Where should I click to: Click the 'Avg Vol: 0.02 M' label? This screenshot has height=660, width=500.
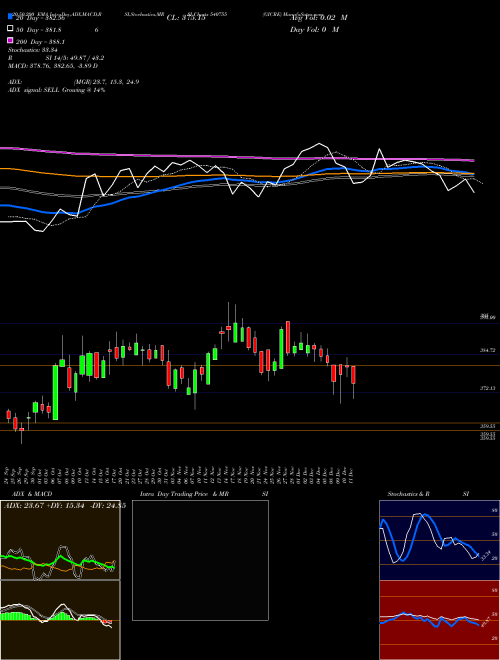click(x=319, y=18)
